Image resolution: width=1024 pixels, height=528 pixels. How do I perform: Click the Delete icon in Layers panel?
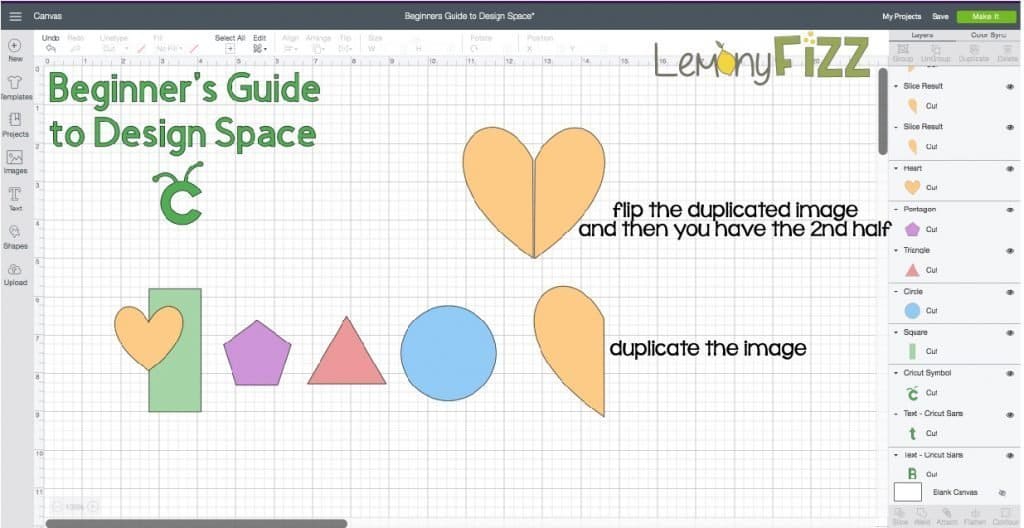click(x=1006, y=50)
